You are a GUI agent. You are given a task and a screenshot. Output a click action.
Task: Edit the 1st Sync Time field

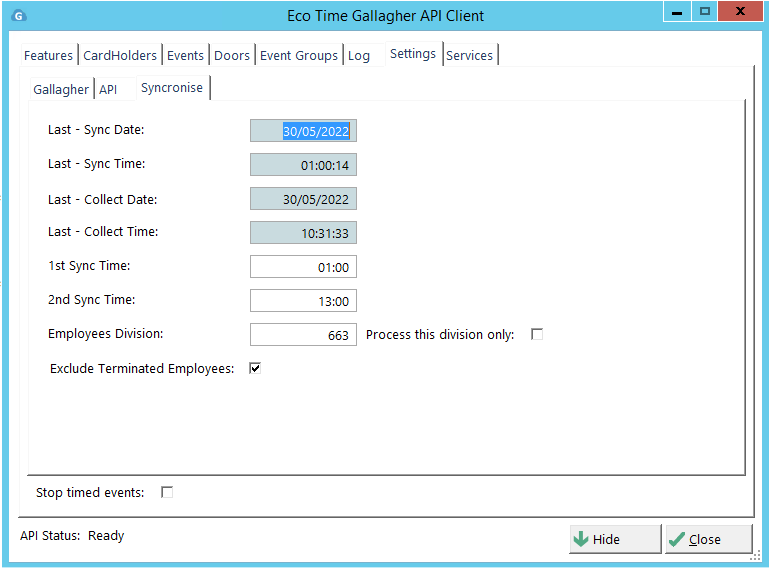[303, 267]
